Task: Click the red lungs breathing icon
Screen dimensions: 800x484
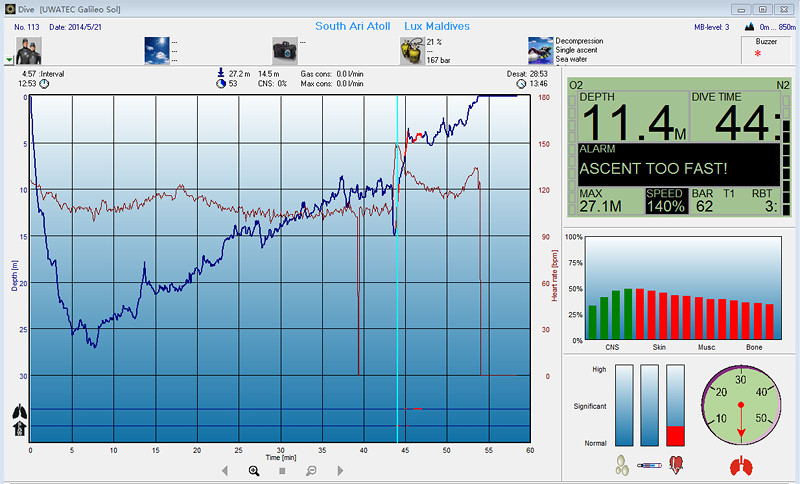Action: tap(741, 466)
